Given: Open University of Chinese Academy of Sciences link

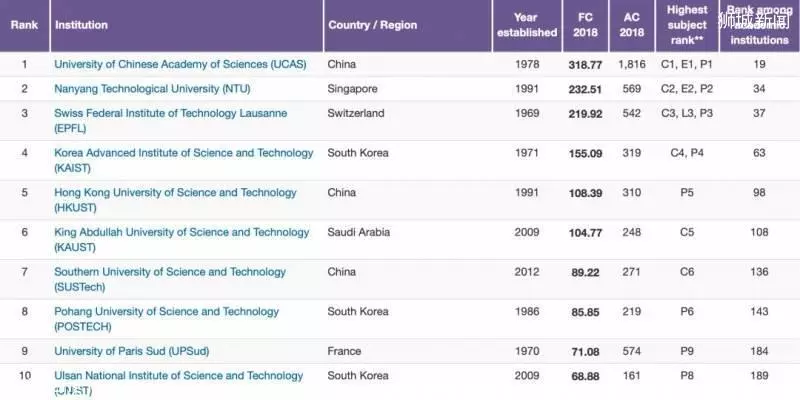Looking at the screenshot, I should (180, 64).
